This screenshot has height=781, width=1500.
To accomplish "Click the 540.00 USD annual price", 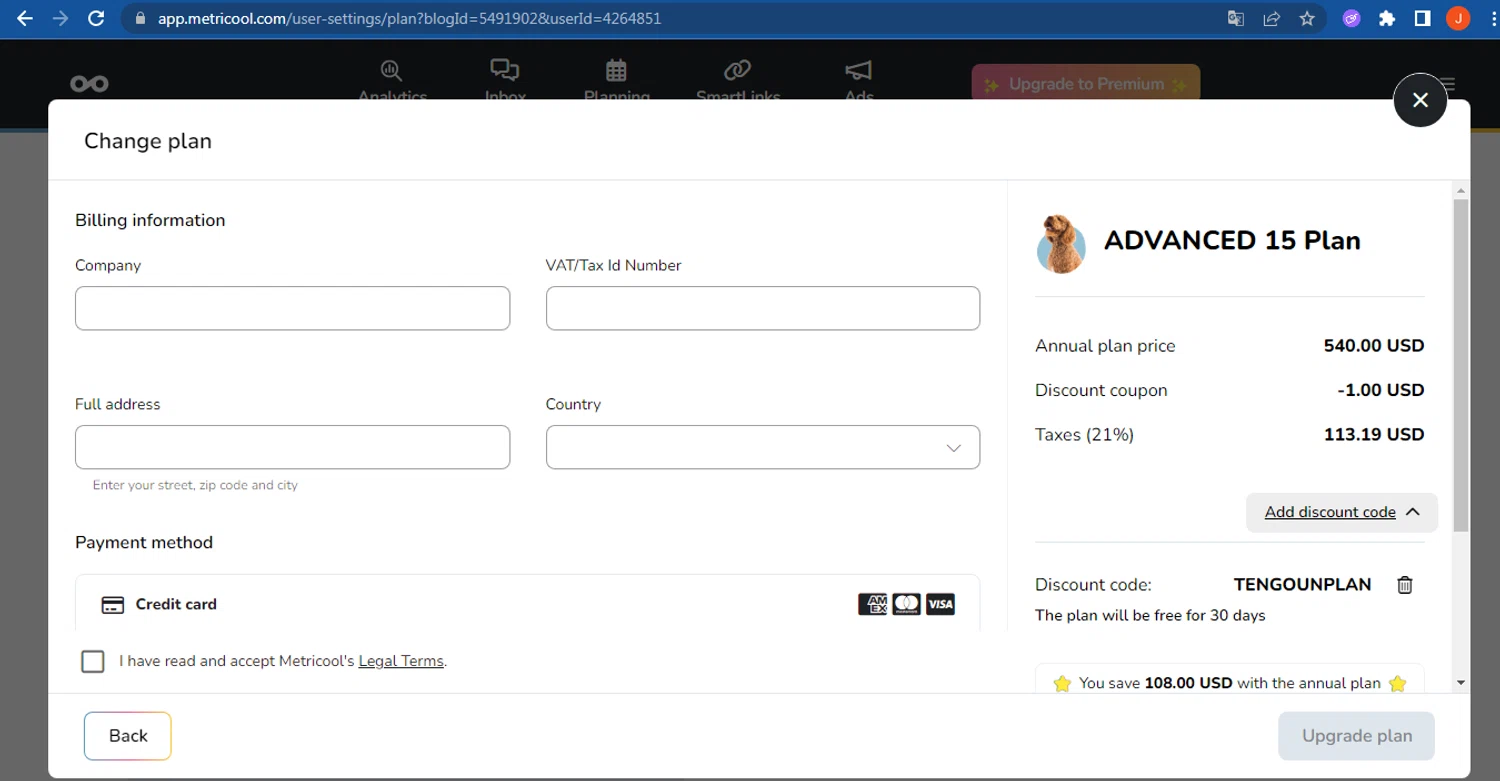I will click(1374, 346).
